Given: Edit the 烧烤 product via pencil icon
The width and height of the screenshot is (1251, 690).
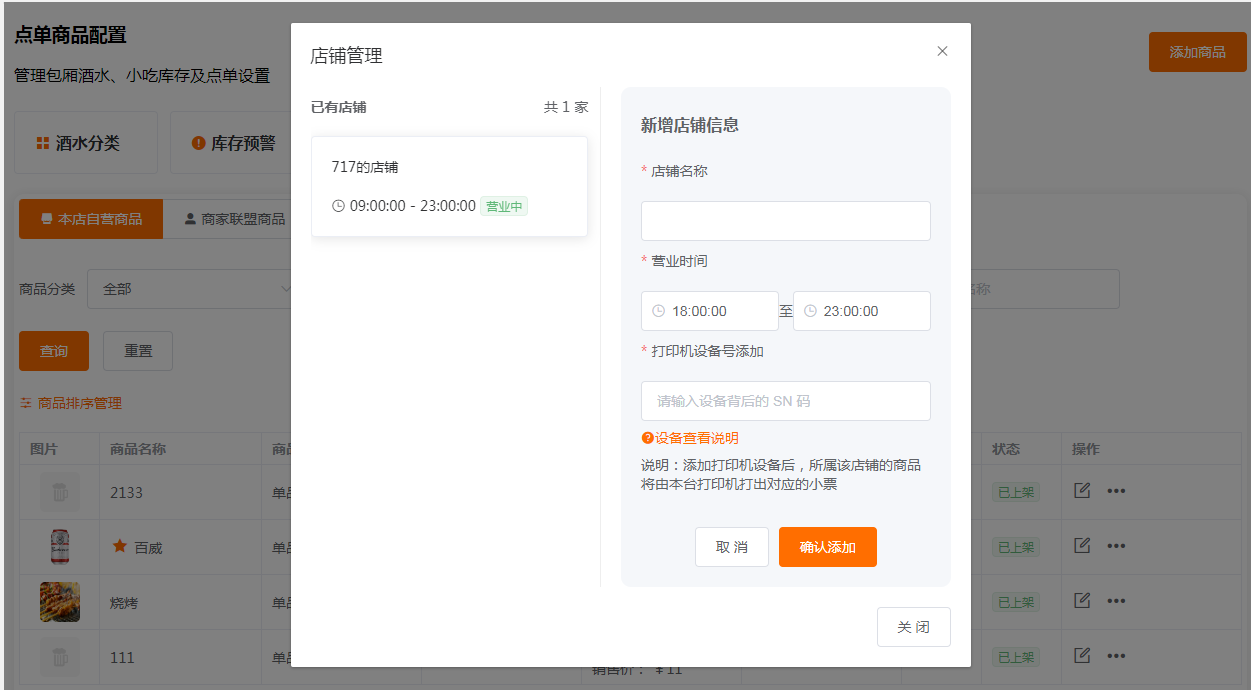Looking at the screenshot, I should point(1082,601).
